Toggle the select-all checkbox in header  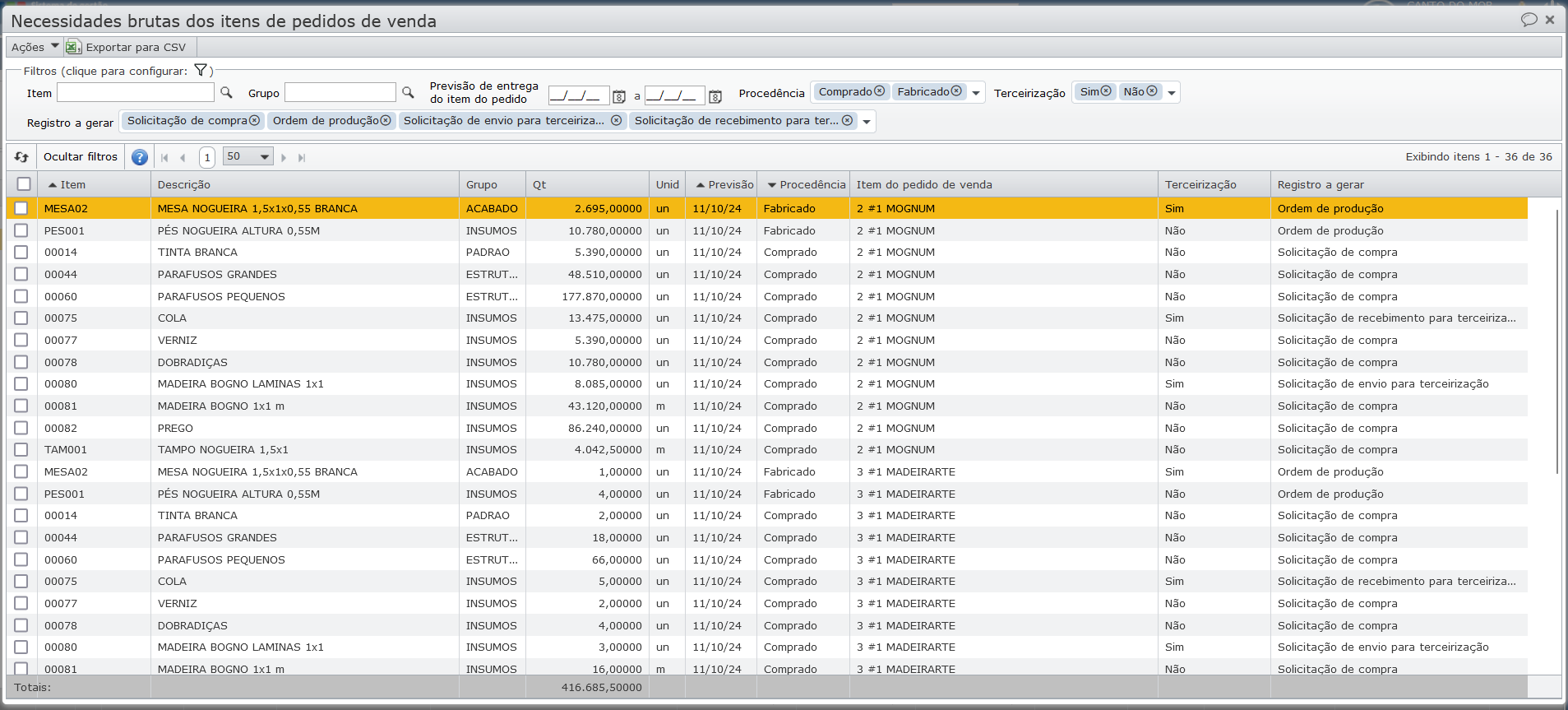24,184
